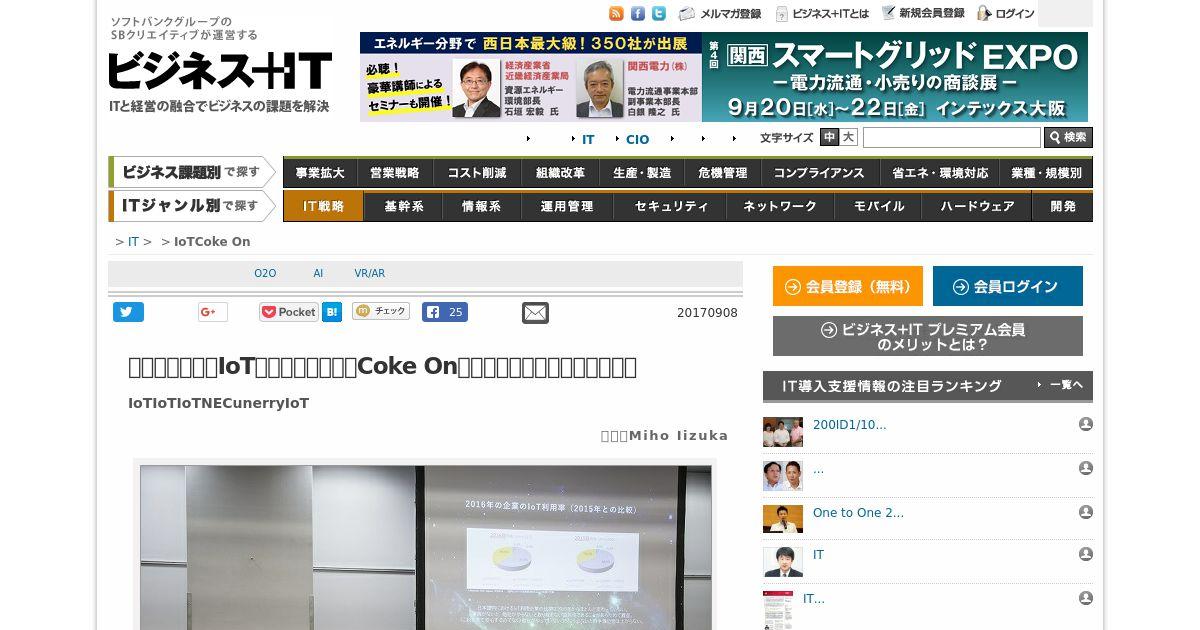Viewport: 1200px width, 630px height.
Task: Click ビジネス+ITとは link
Action: pos(822,14)
